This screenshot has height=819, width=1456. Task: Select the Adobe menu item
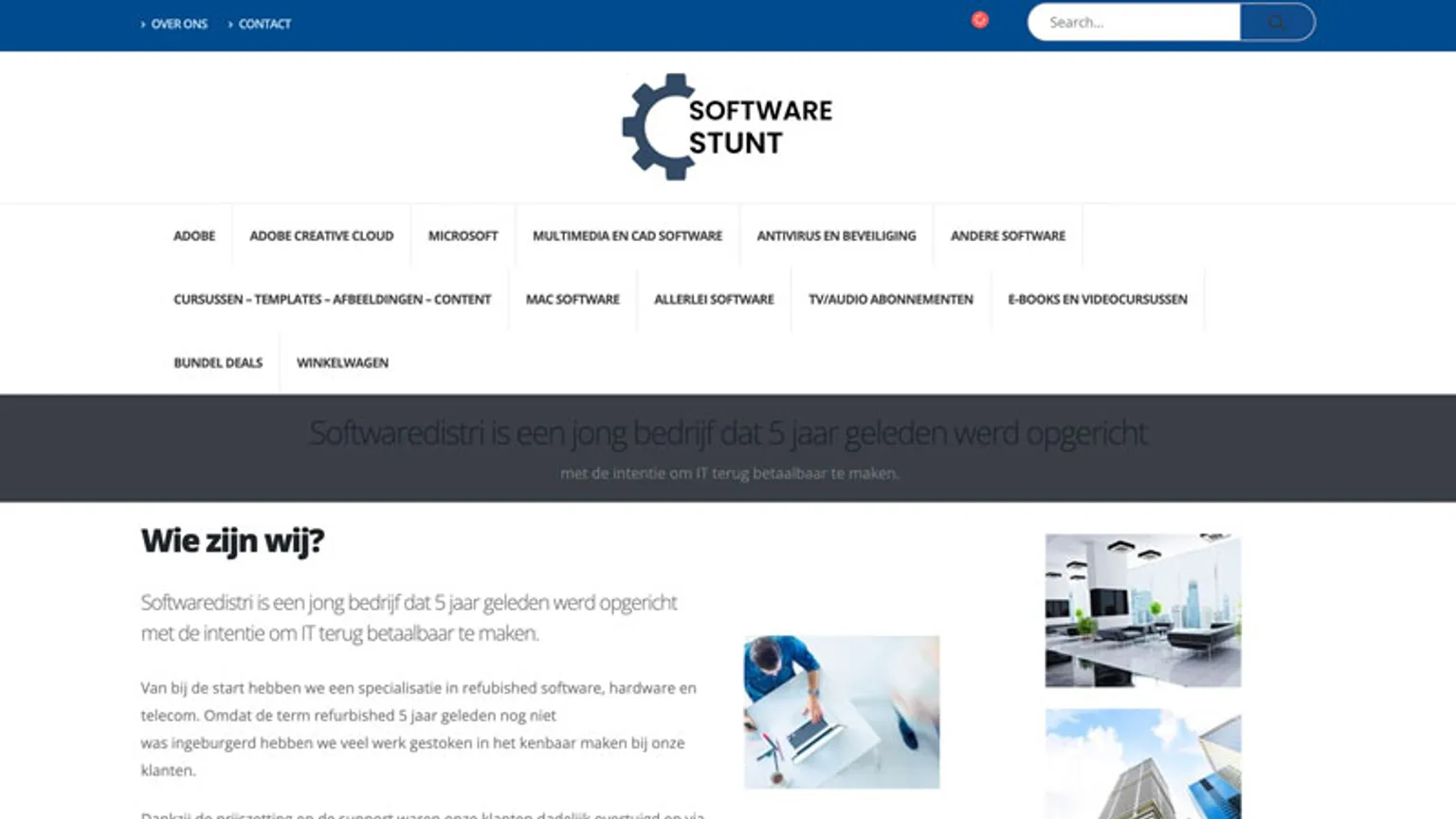(194, 236)
